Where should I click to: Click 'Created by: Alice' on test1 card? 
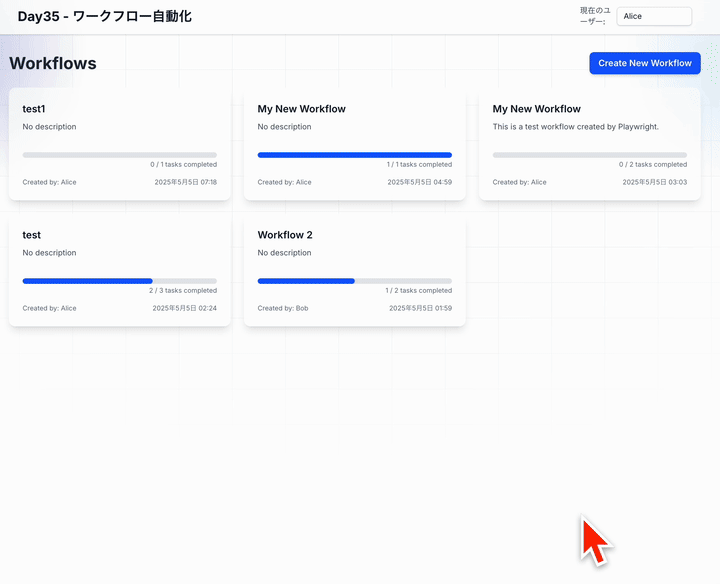click(50, 182)
